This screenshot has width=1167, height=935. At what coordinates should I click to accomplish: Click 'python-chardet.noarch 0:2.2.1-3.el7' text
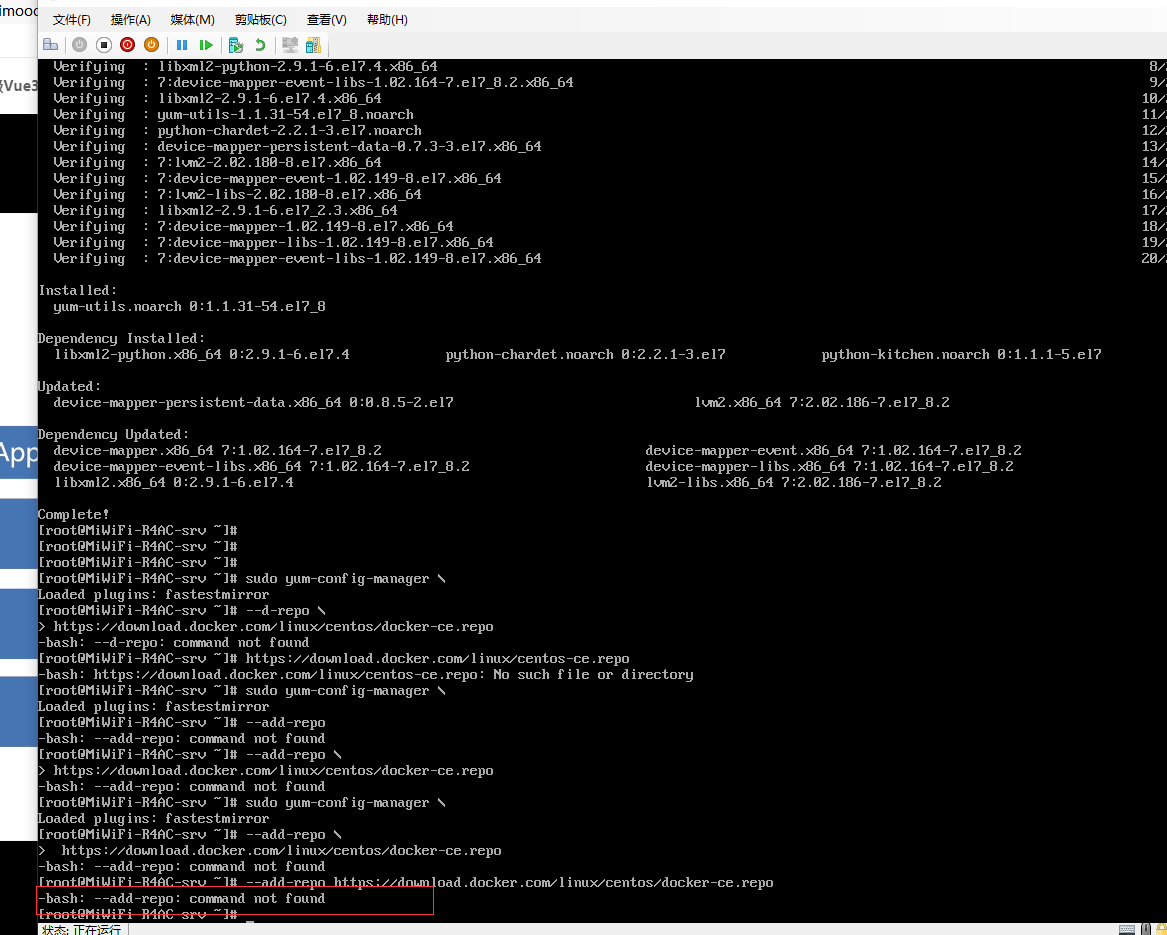click(x=585, y=354)
